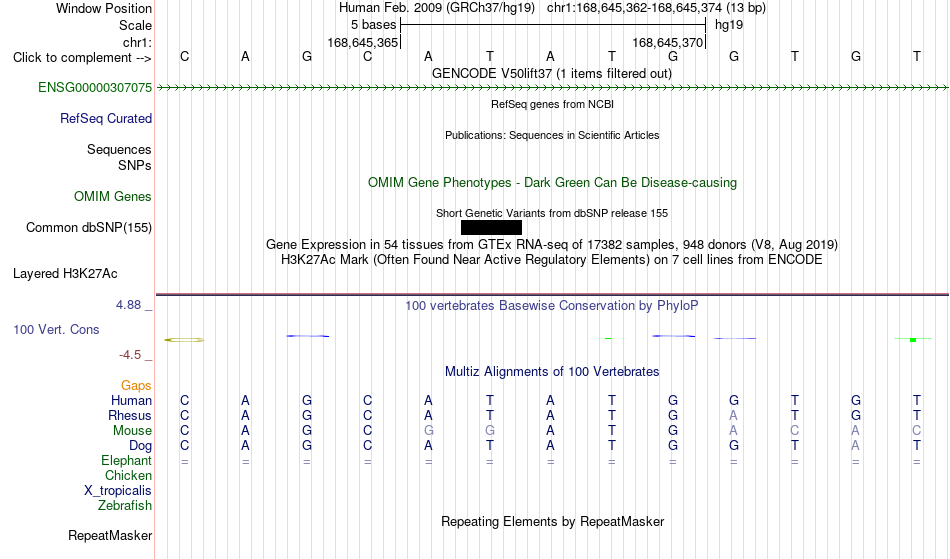Click the 5 bases scale bar
Screen dimensions: 950x559
point(553,25)
